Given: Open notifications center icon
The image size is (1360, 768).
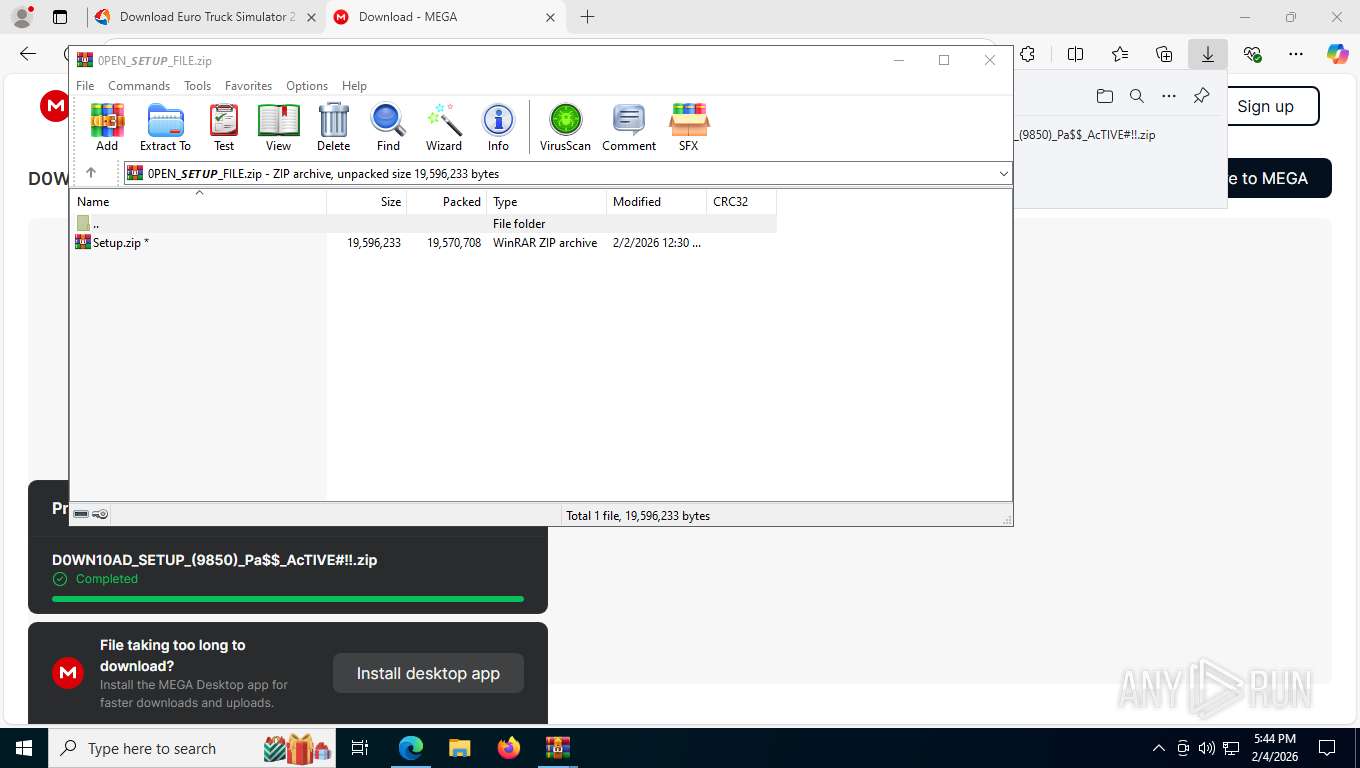Looking at the screenshot, I should tap(1327, 748).
